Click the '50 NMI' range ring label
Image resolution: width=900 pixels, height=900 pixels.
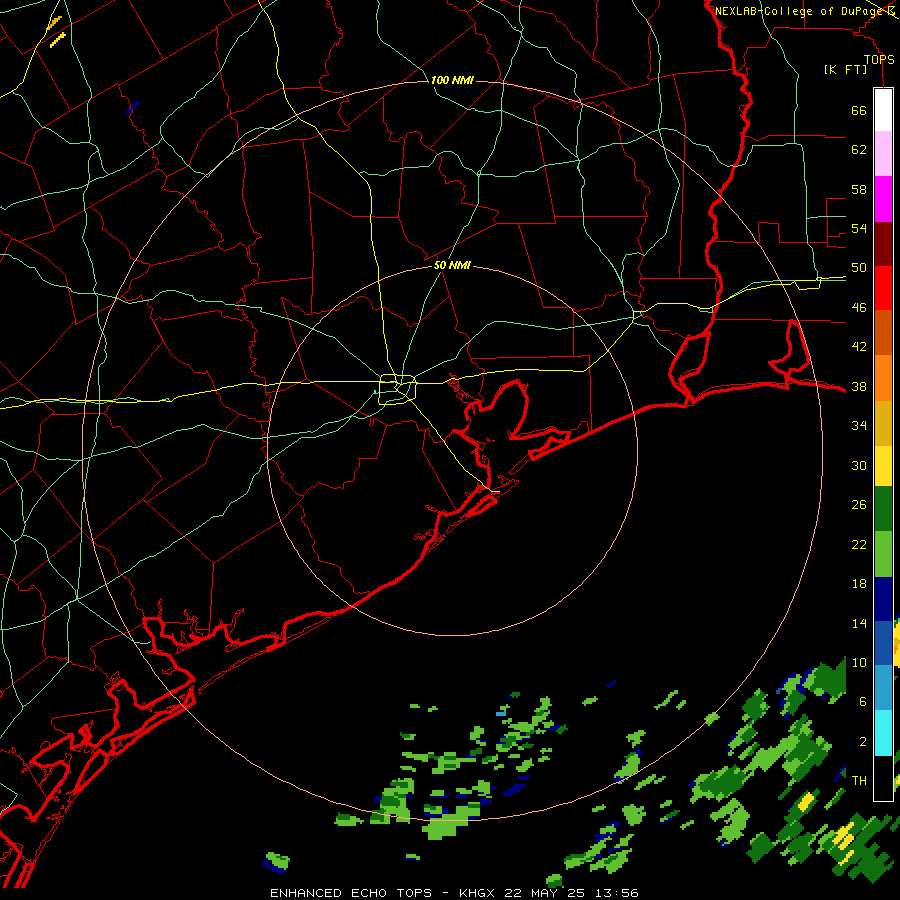point(452,265)
